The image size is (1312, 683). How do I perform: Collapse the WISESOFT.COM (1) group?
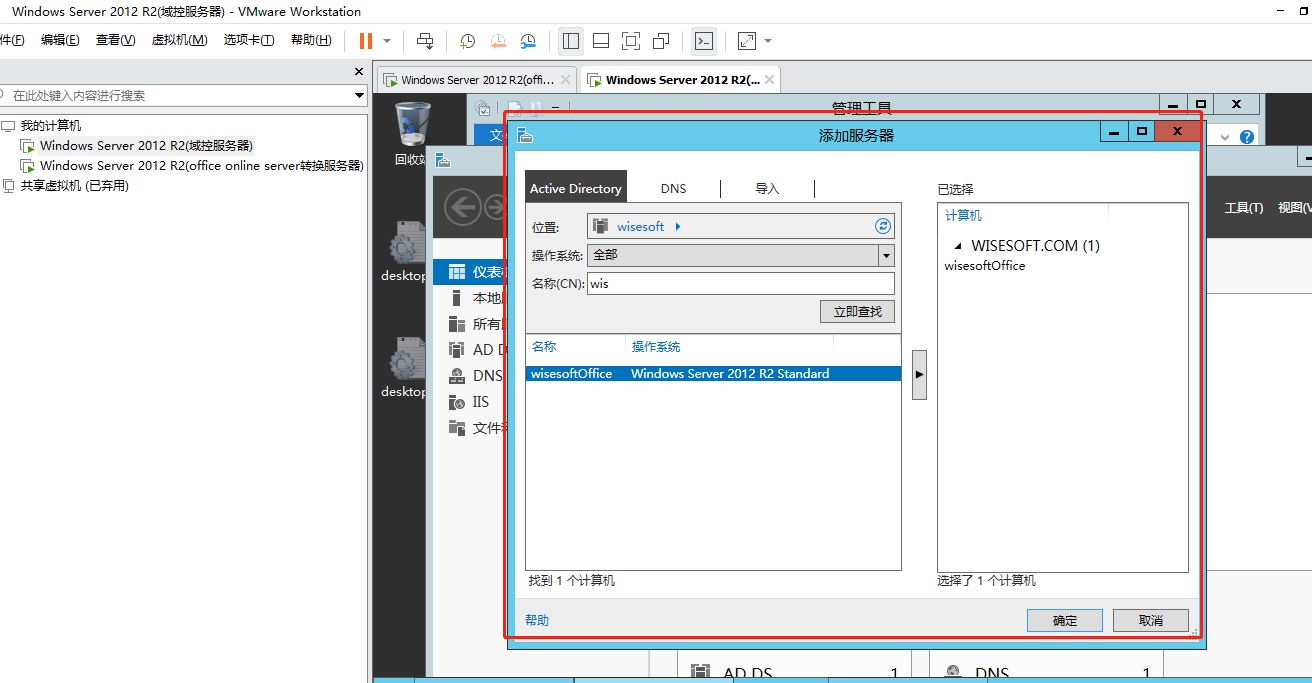pyautogui.click(x=959, y=246)
